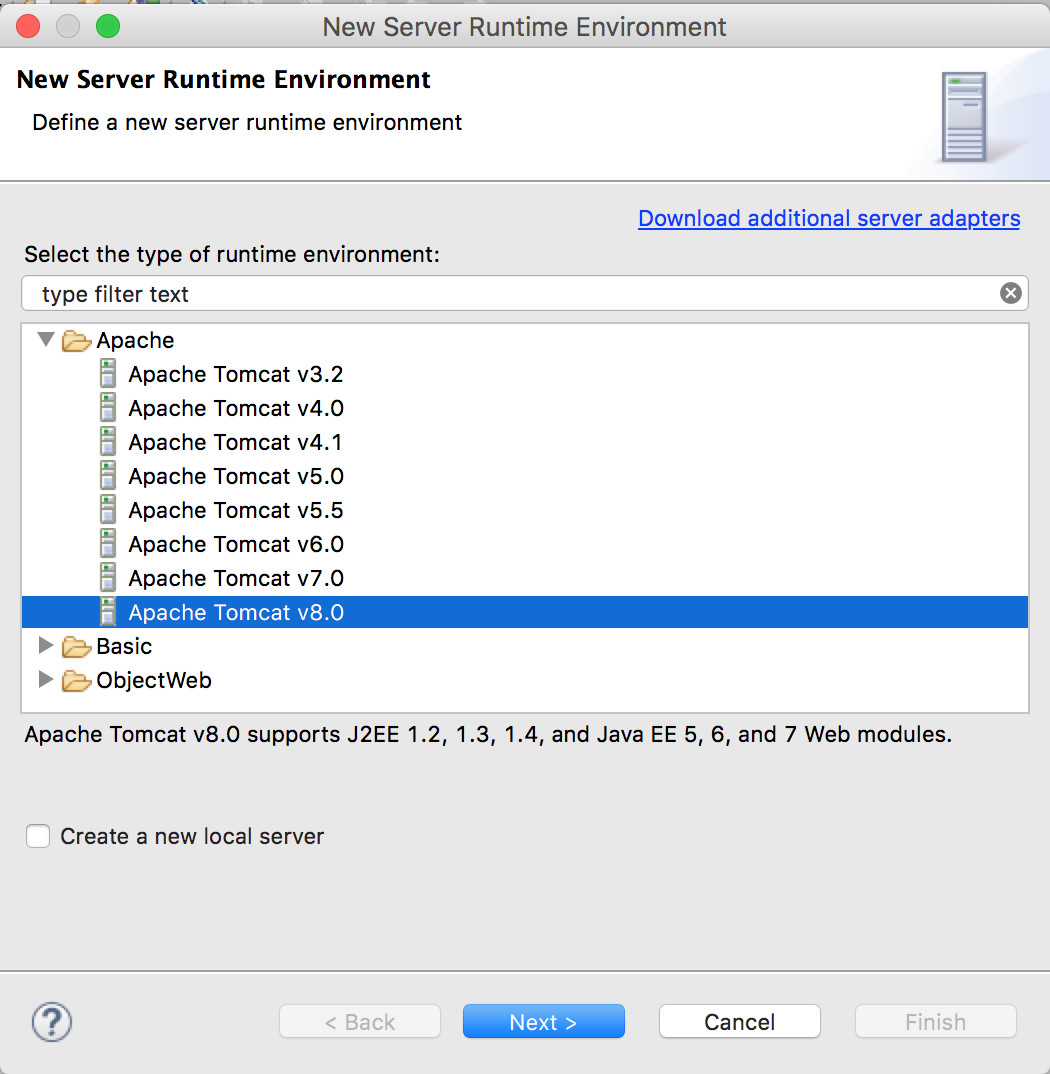Click the server icon next to Apache Tomcat v5.0

coord(108,476)
